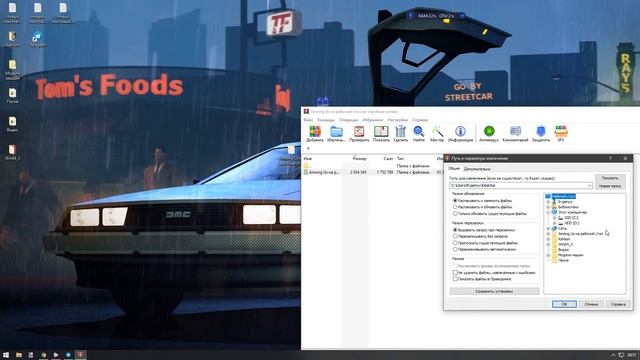
Task: Select the Песня folder in the tree
Action: [x=563, y=260]
